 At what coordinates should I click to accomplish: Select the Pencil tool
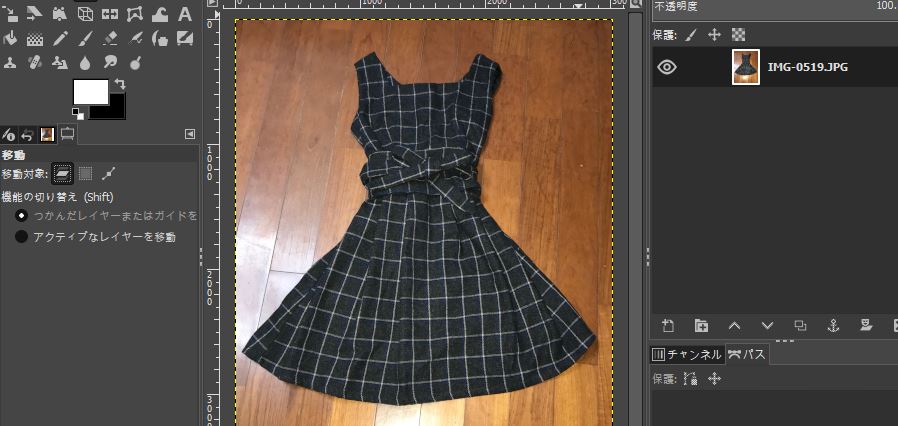pyautogui.click(x=60, y=39)
